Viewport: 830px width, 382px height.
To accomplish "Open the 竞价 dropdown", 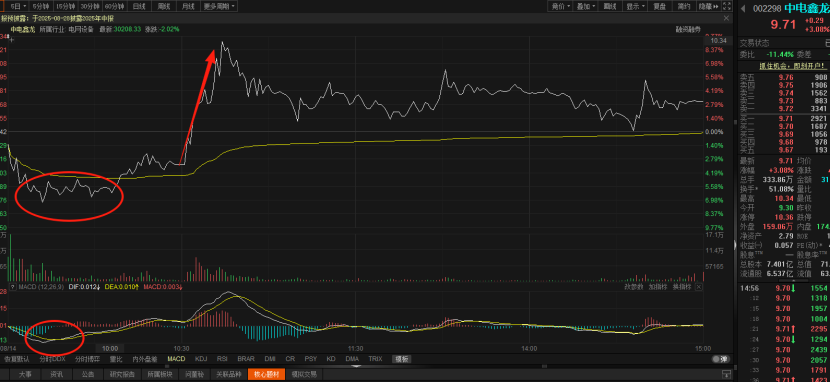I will (561, 6).
